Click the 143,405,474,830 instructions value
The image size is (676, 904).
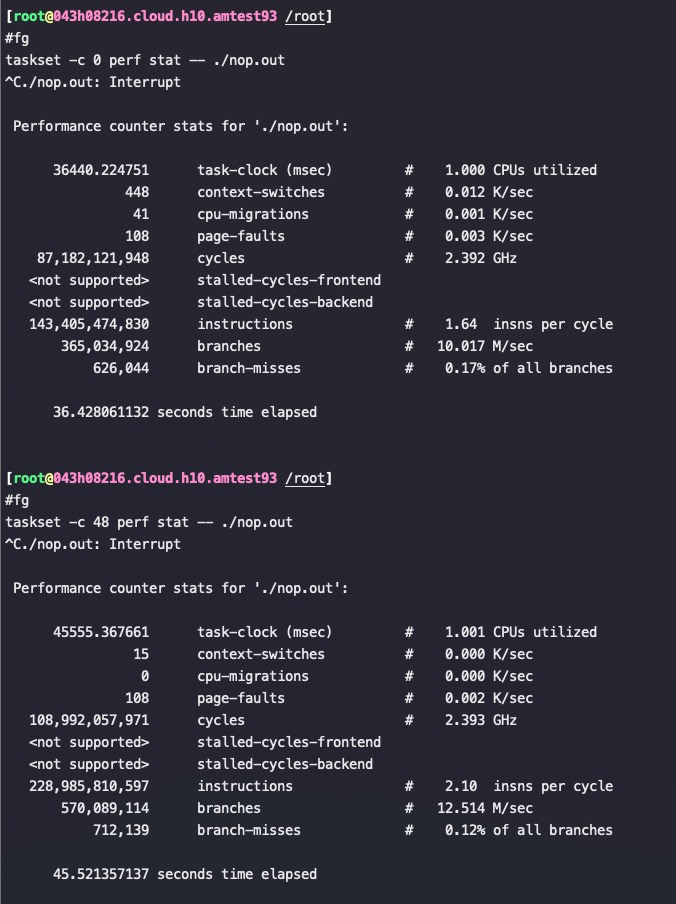pos(89,324)
